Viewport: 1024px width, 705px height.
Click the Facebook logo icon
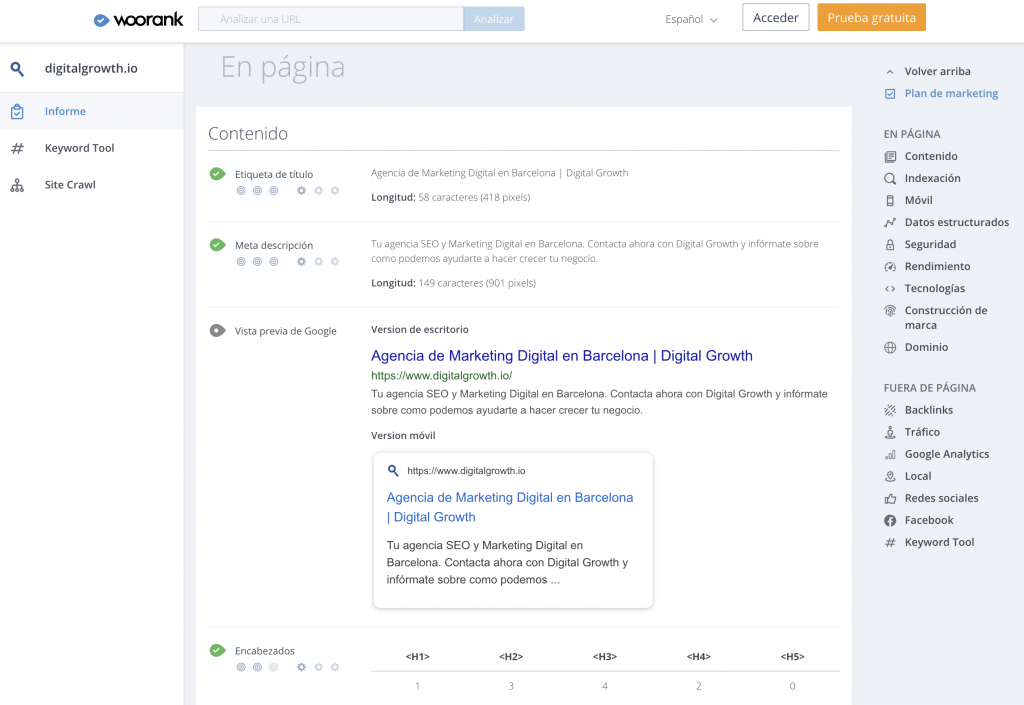(890, 520)
